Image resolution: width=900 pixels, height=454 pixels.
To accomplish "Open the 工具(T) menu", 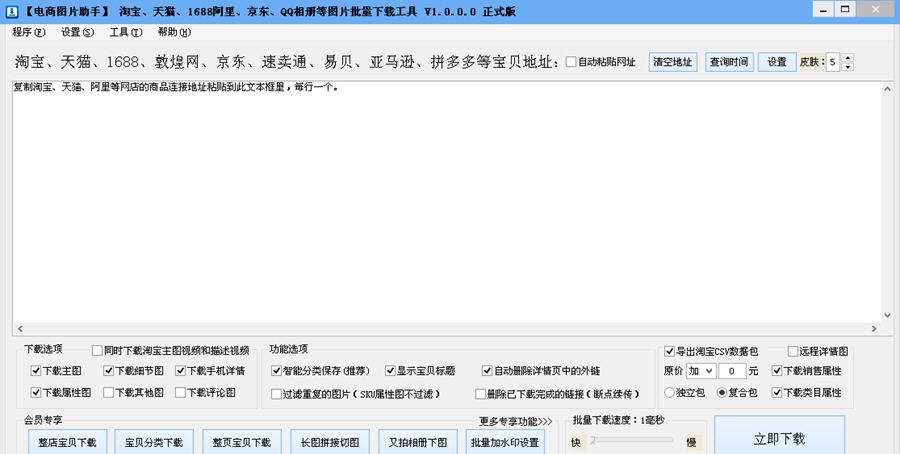I will 126,32.
